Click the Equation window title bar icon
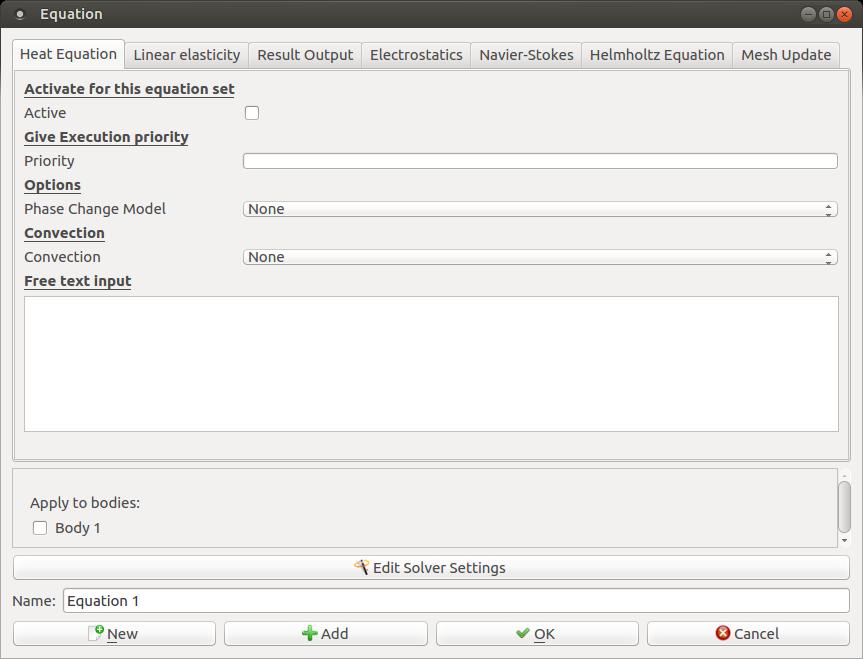The image size is (863, 659). pyautogui.click(x=20, y=14)
